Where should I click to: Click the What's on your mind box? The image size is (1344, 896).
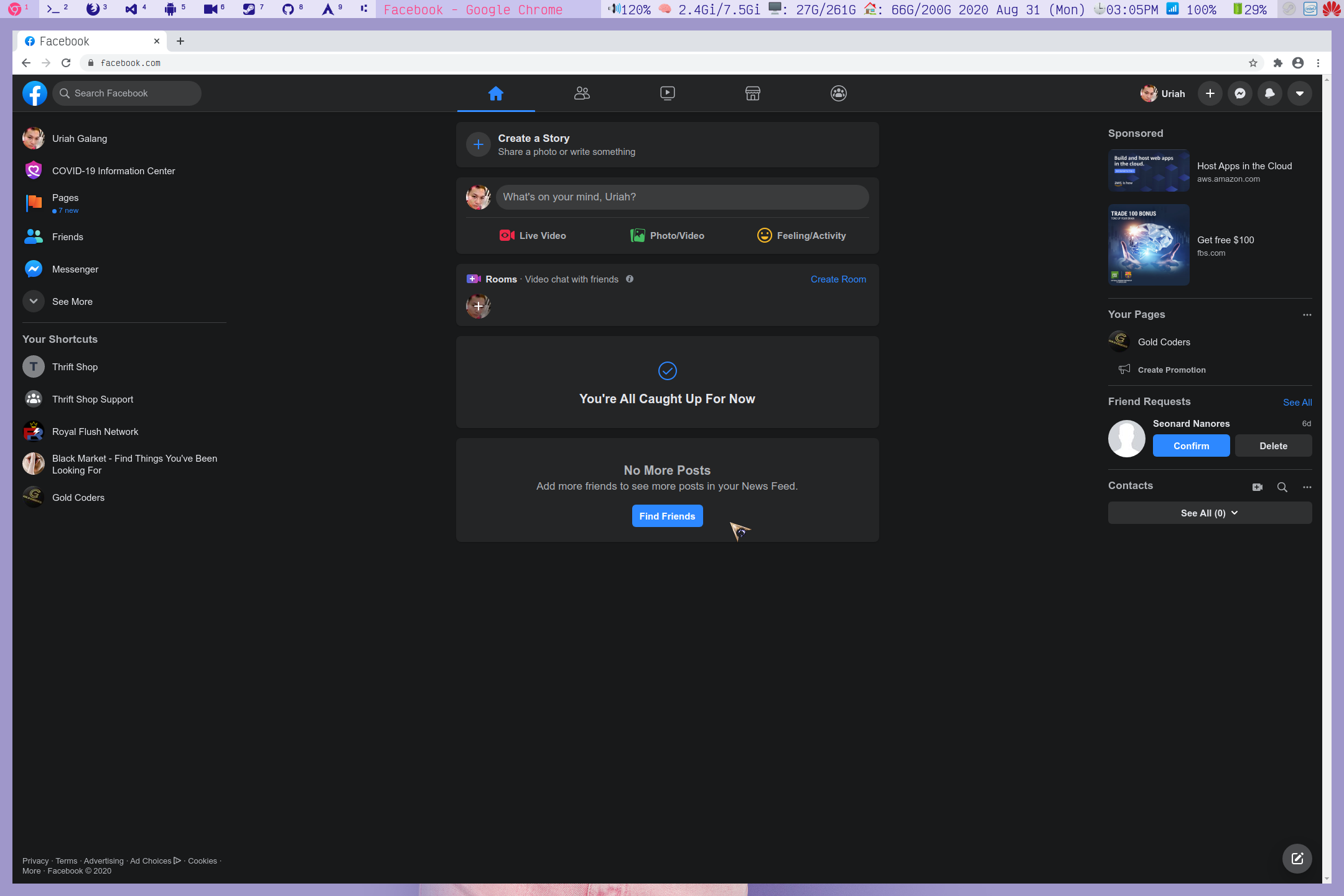click(682, 197)
